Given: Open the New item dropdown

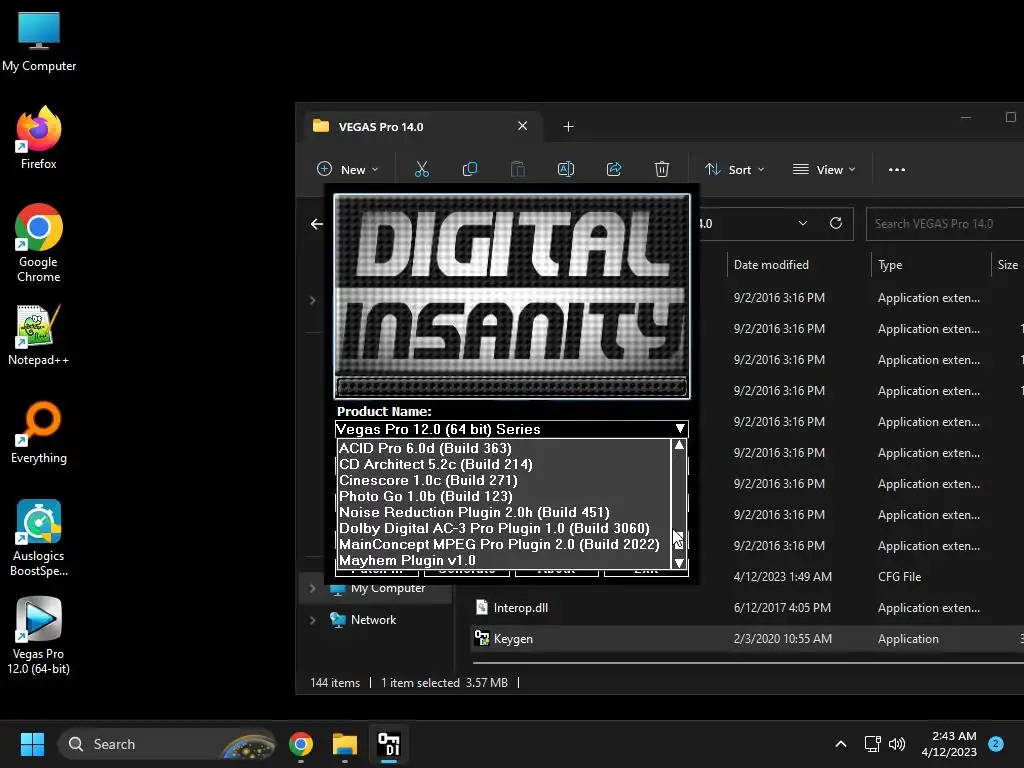Looking at the screenshot, I should (347, 170).
